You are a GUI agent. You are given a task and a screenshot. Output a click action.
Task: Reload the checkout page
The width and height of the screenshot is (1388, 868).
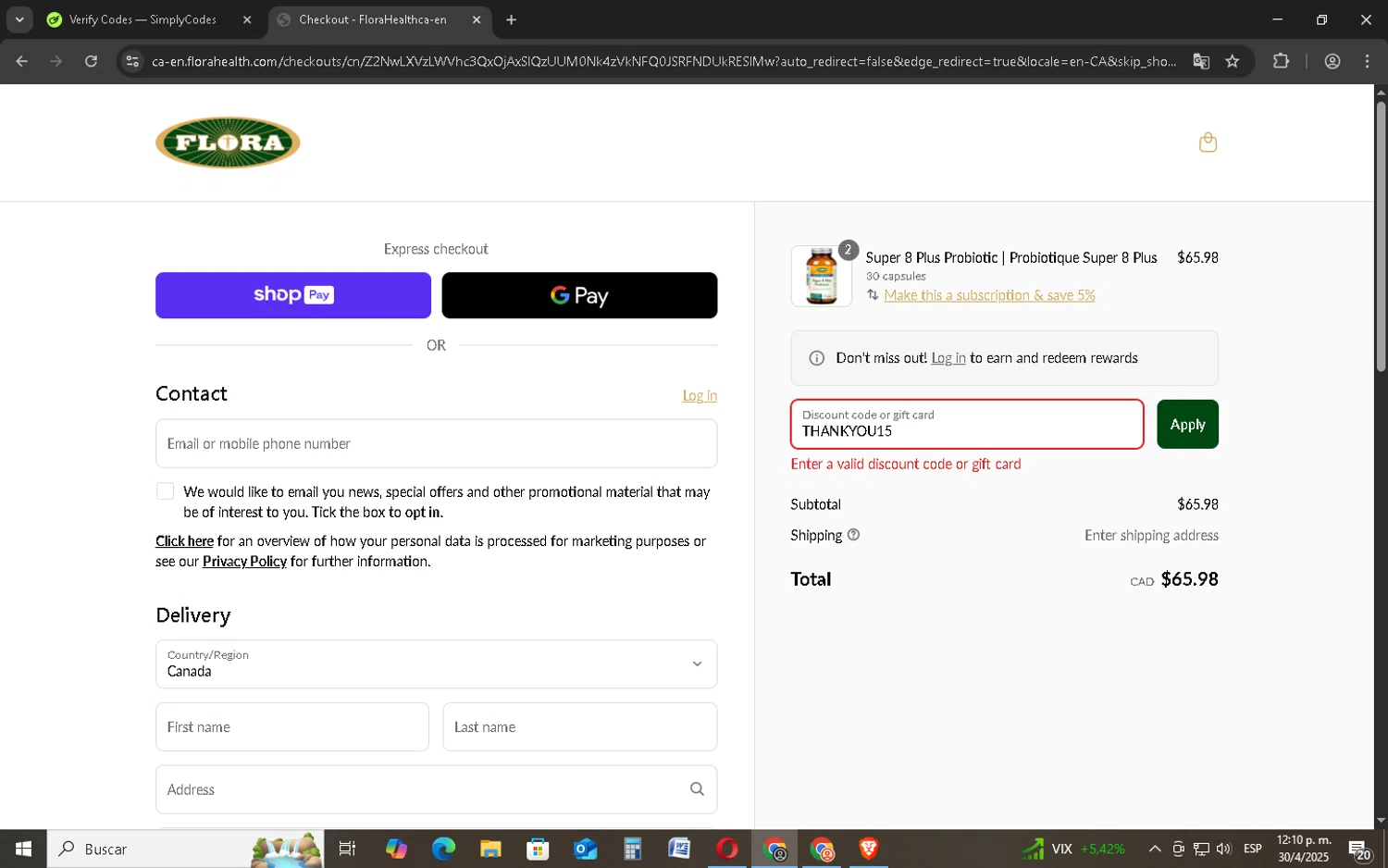91,61
